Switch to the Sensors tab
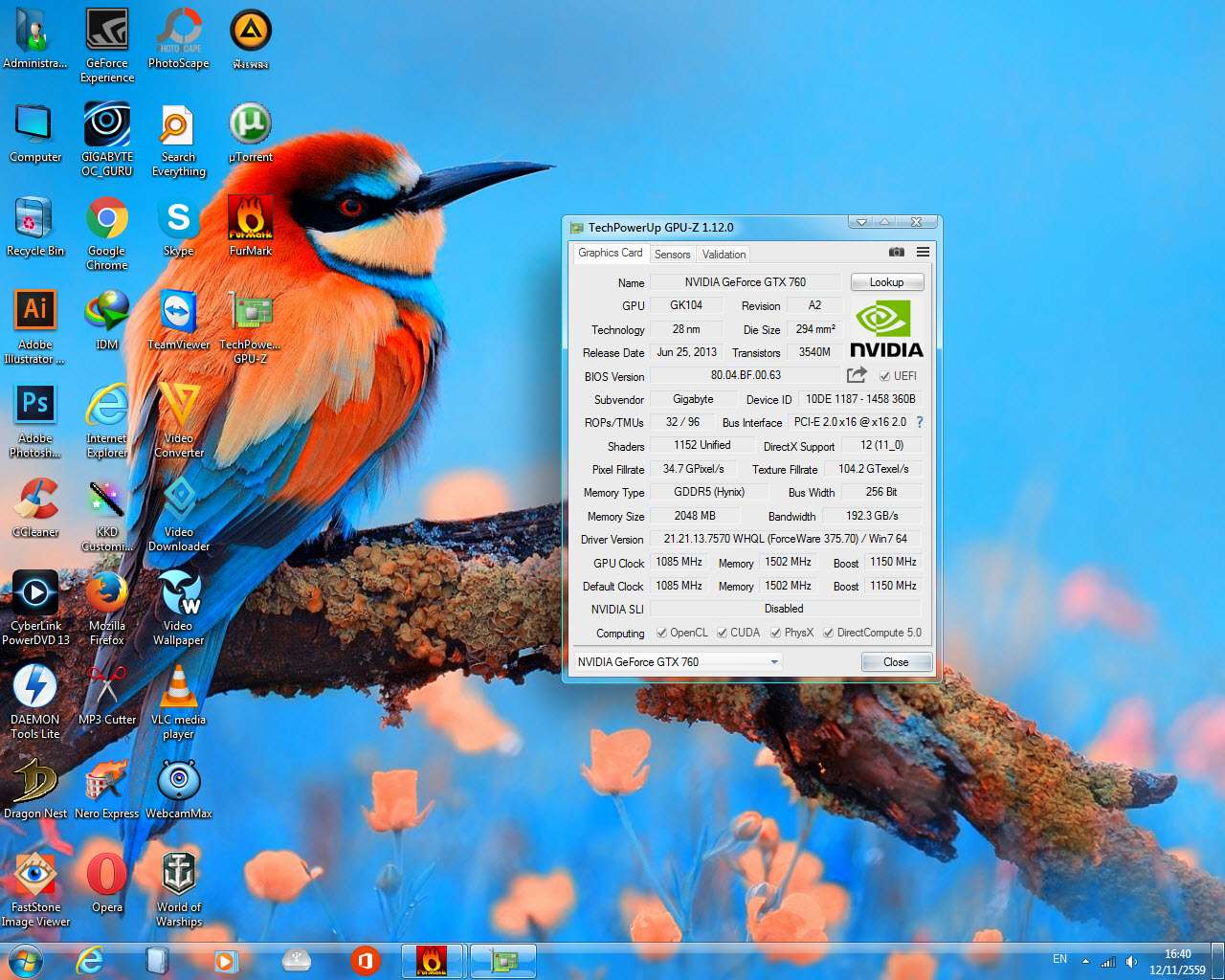The width and height of the screenshot is (1225, 980). pos(672,255)
